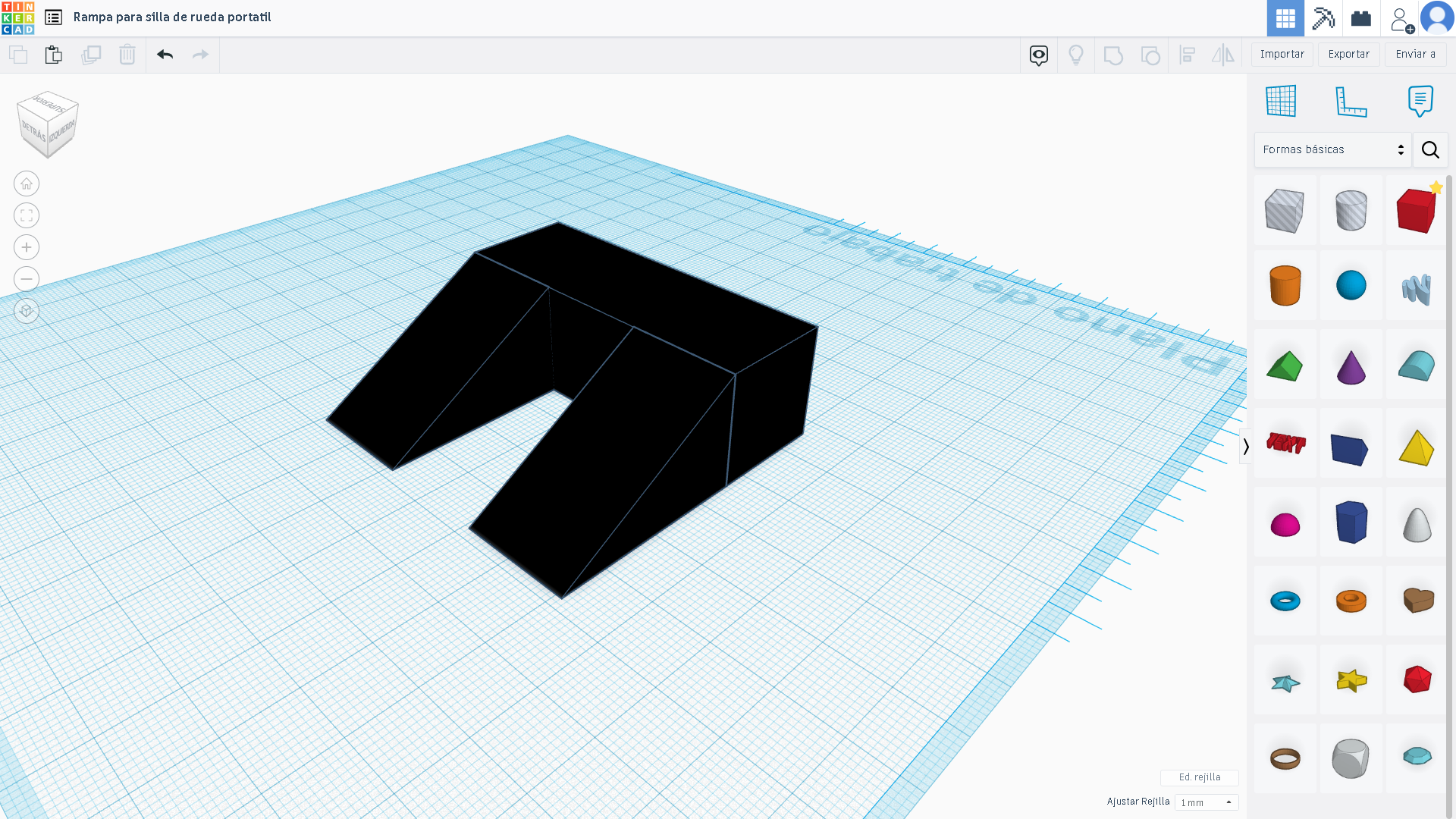Invite collaborator with add-person icon
1456x819 pixels.
1401,19
